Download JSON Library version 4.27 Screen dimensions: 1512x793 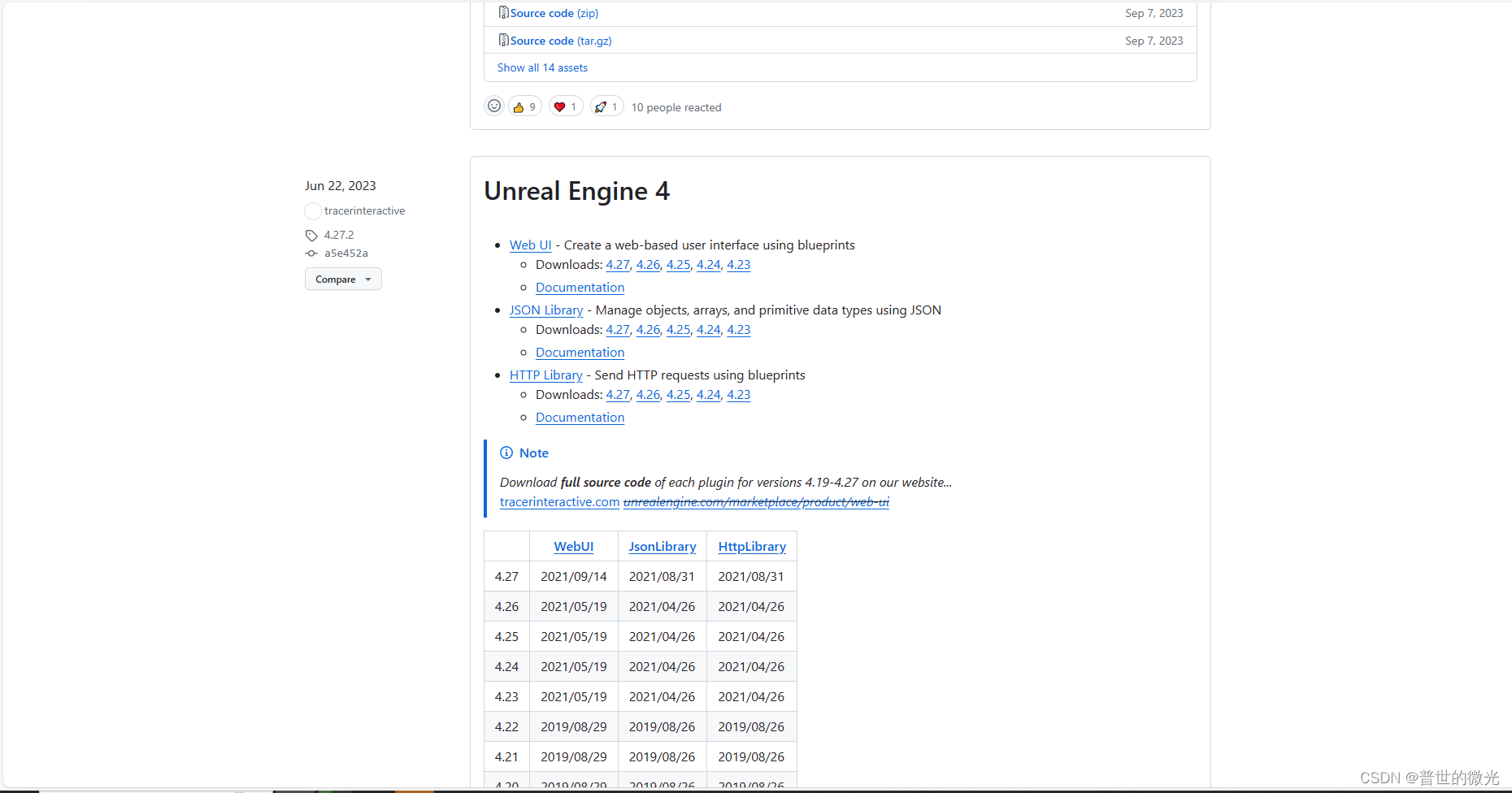coord(618,329)
